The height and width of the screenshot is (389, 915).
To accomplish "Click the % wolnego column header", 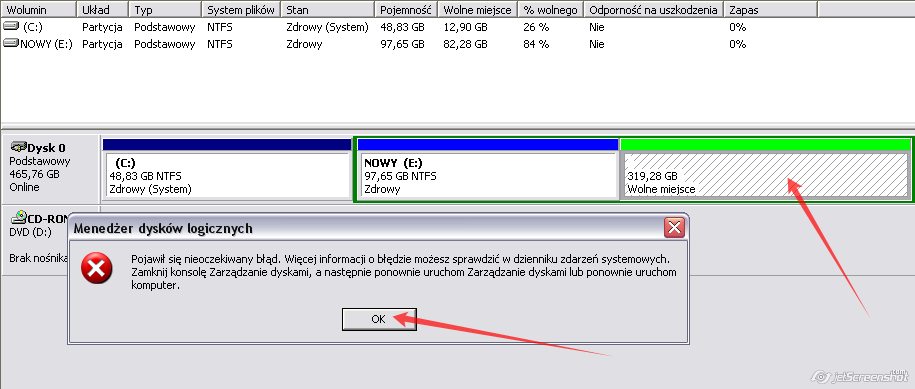I will [551, 10].
